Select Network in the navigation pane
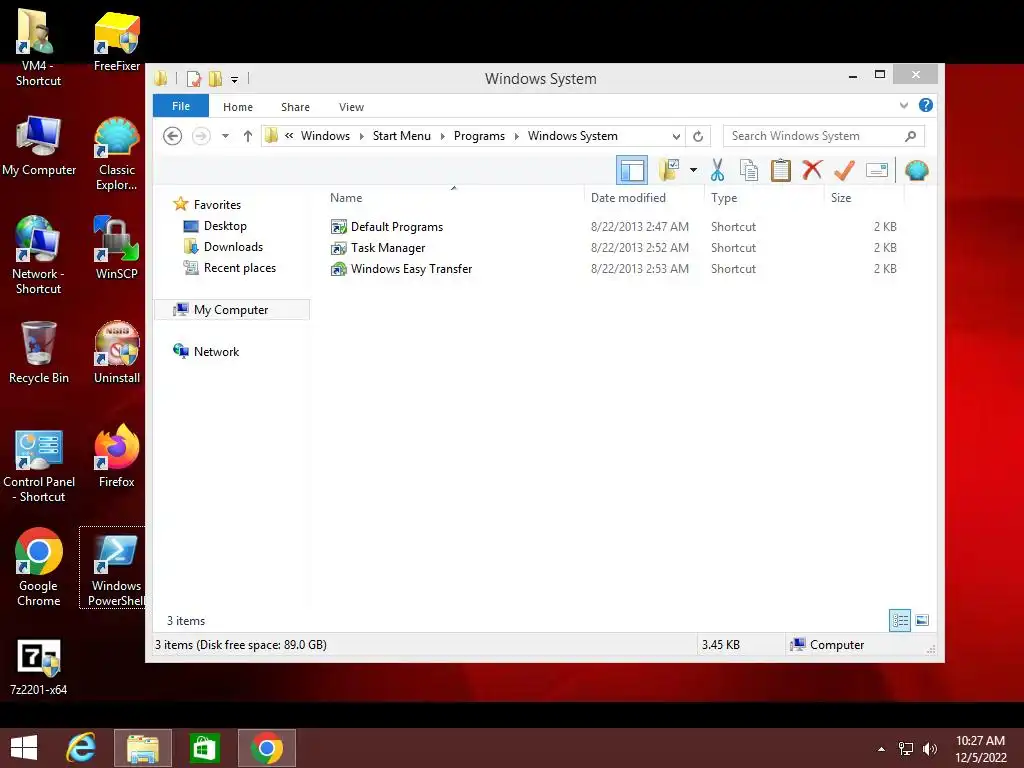This screenshot has height=768, width=1024. 216,351
